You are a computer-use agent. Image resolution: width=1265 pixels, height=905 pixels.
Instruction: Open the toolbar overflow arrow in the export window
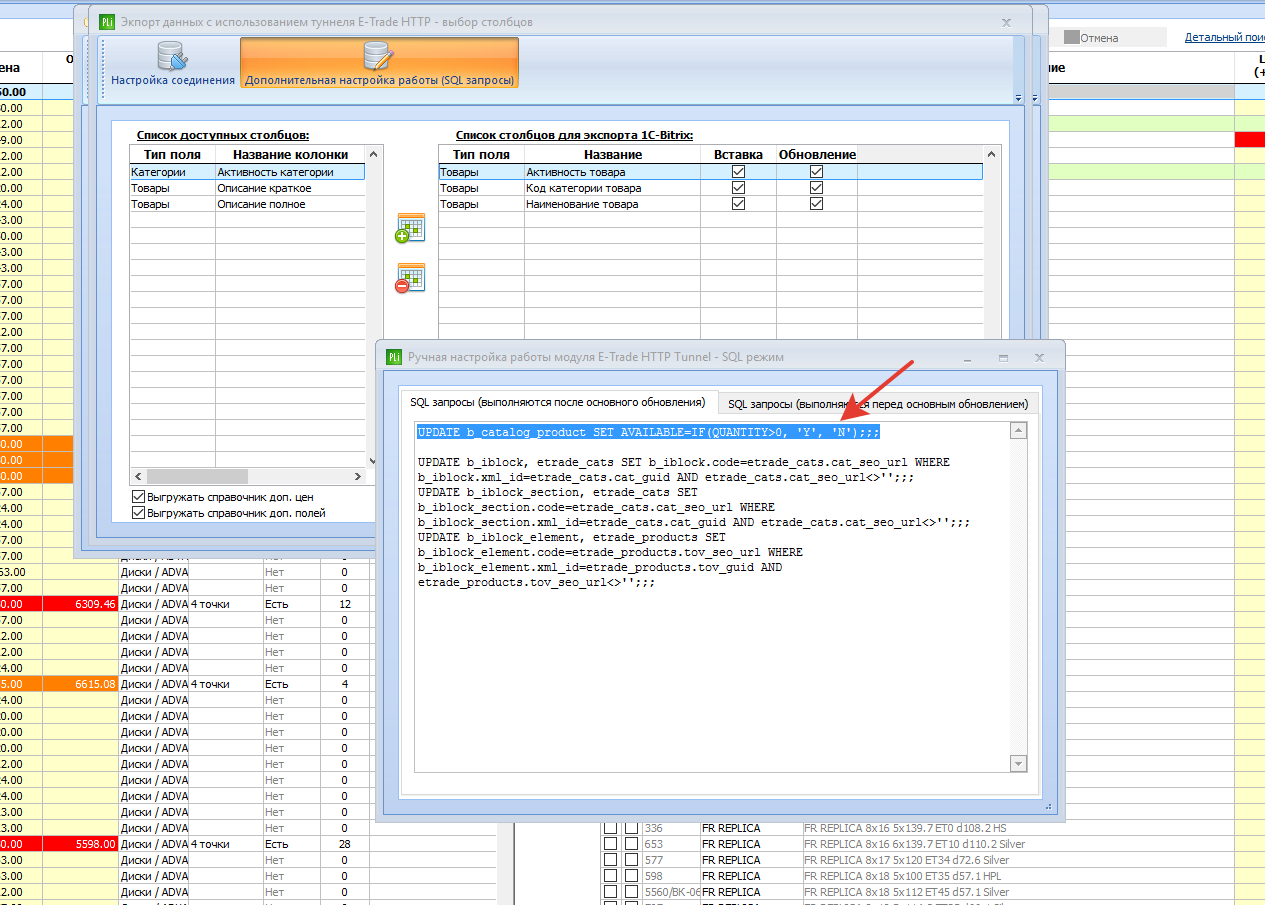coord(1018,98)
